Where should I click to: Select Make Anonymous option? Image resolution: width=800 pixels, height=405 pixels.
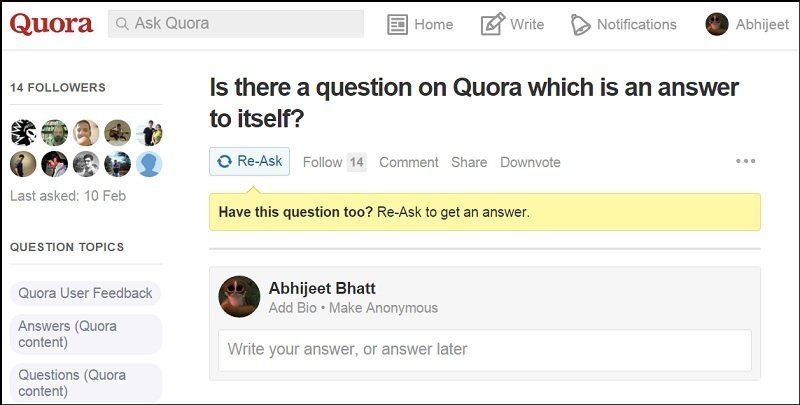(383, 308)
